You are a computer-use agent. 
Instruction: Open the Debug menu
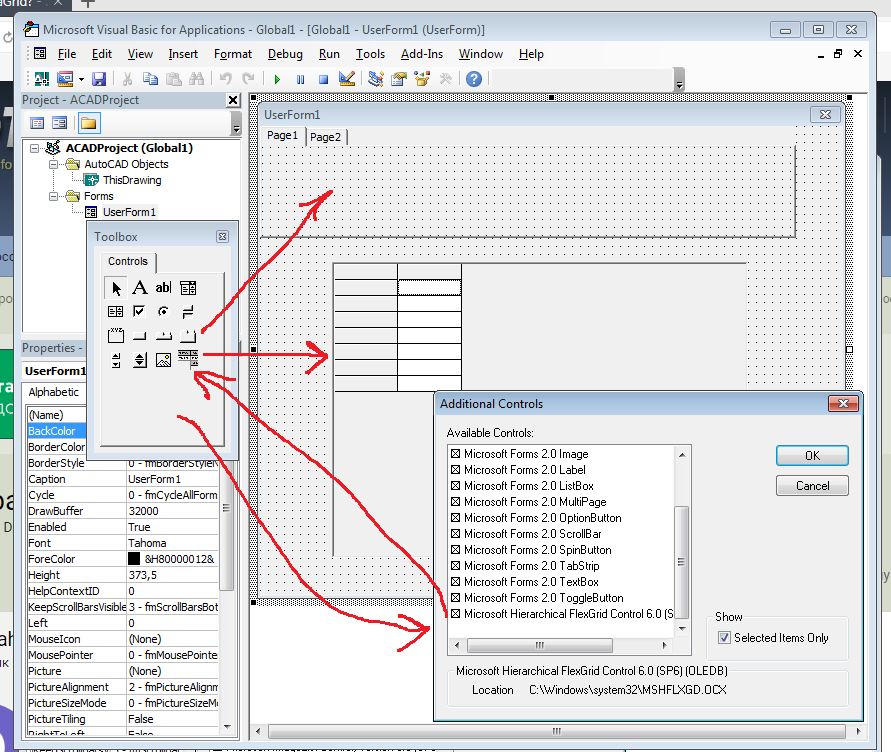(x=285, y=54)
